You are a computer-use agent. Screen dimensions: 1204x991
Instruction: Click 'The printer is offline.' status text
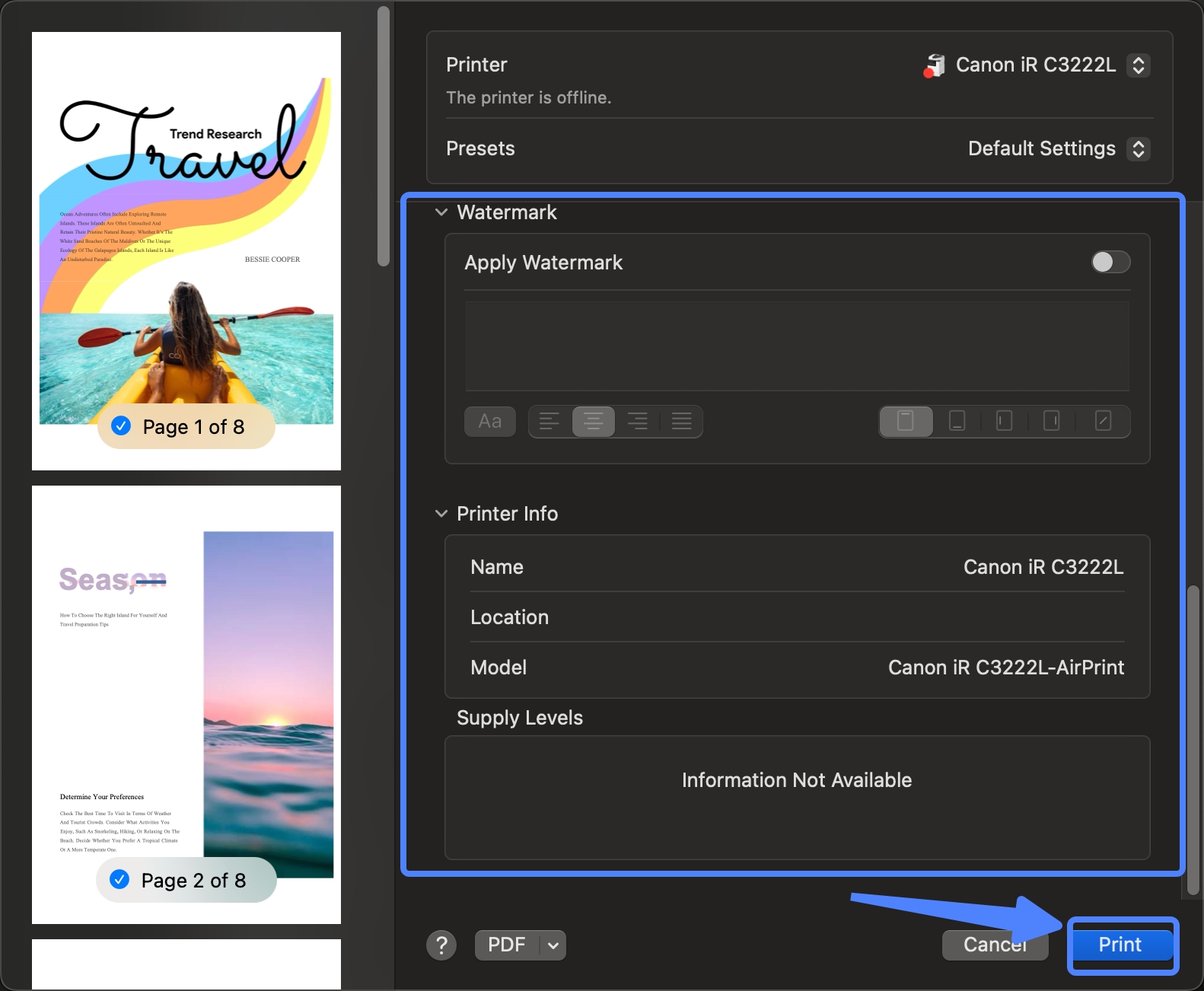[x=529, y=97]
